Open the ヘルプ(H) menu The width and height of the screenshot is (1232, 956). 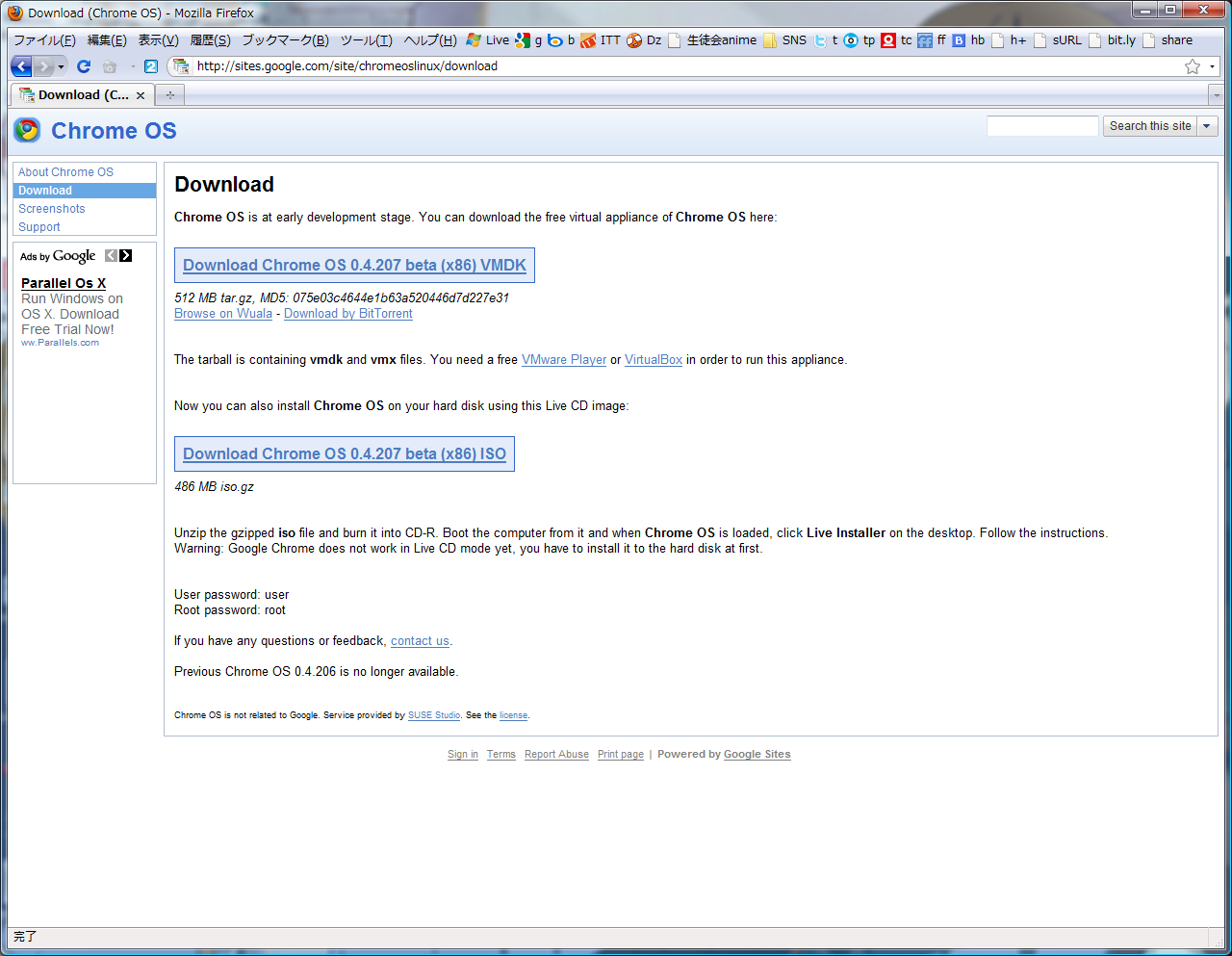[430, 40]
